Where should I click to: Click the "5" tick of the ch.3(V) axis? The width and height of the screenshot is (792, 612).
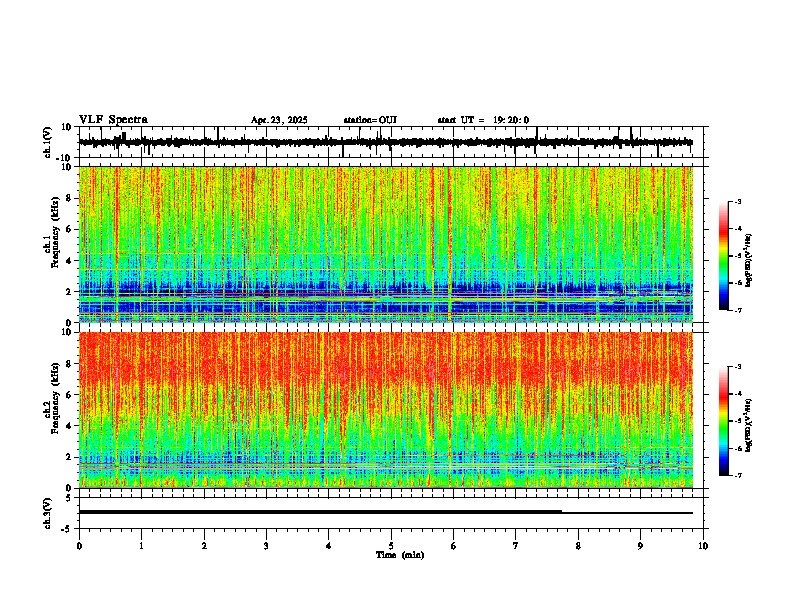[70, 498]
